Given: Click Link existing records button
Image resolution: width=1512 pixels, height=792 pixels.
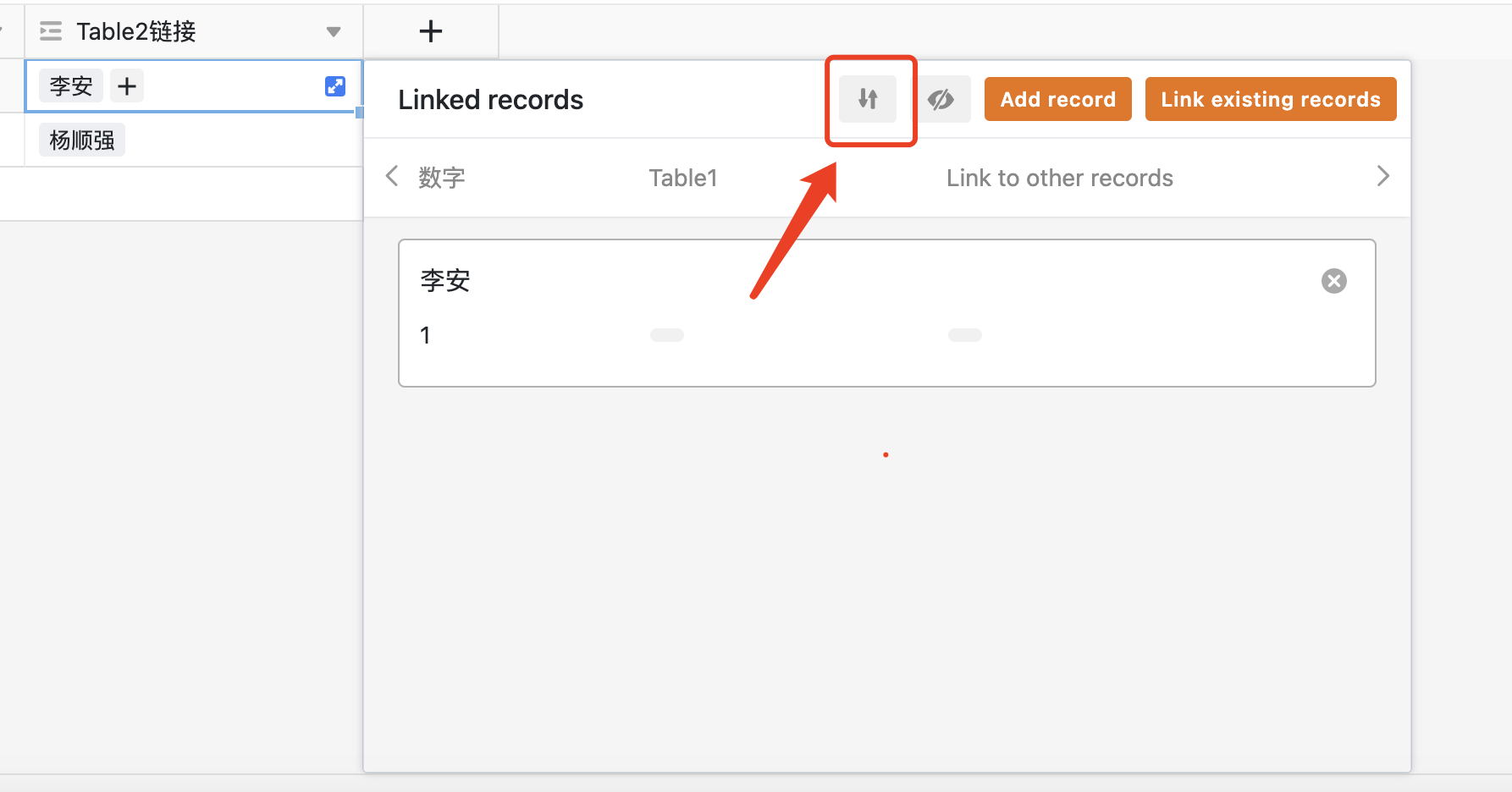Looking at the screenshot, I should pyautogui.click(x=1270, y=99).
